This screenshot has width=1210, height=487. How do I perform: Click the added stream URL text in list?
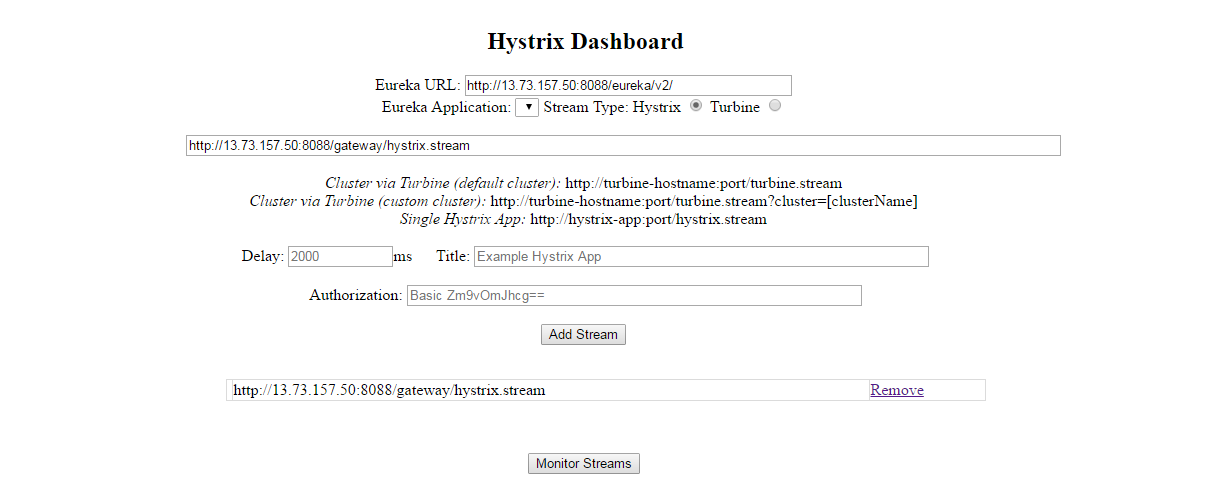(x=389, y=390)
